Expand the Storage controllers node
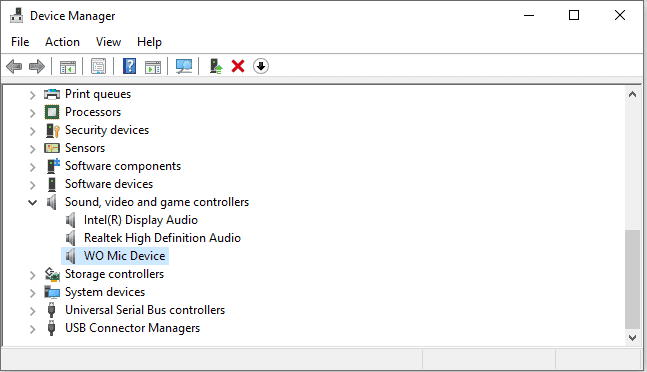 33,275
